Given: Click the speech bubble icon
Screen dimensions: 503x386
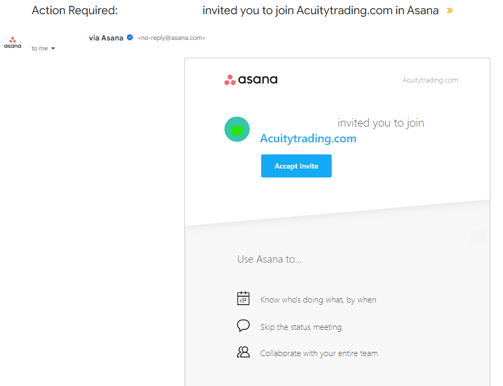Looking at the screenshot, I should [243, 325].
